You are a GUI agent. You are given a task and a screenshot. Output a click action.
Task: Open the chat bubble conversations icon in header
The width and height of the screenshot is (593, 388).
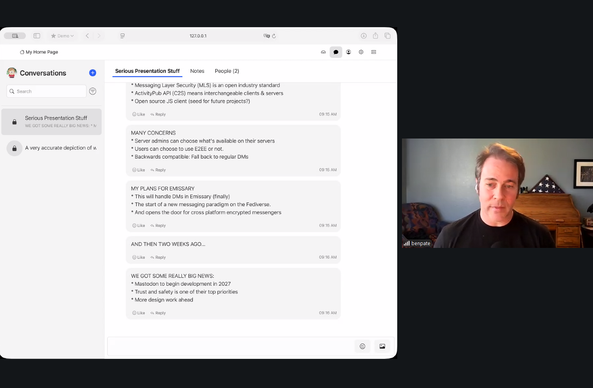pos(336,52)
